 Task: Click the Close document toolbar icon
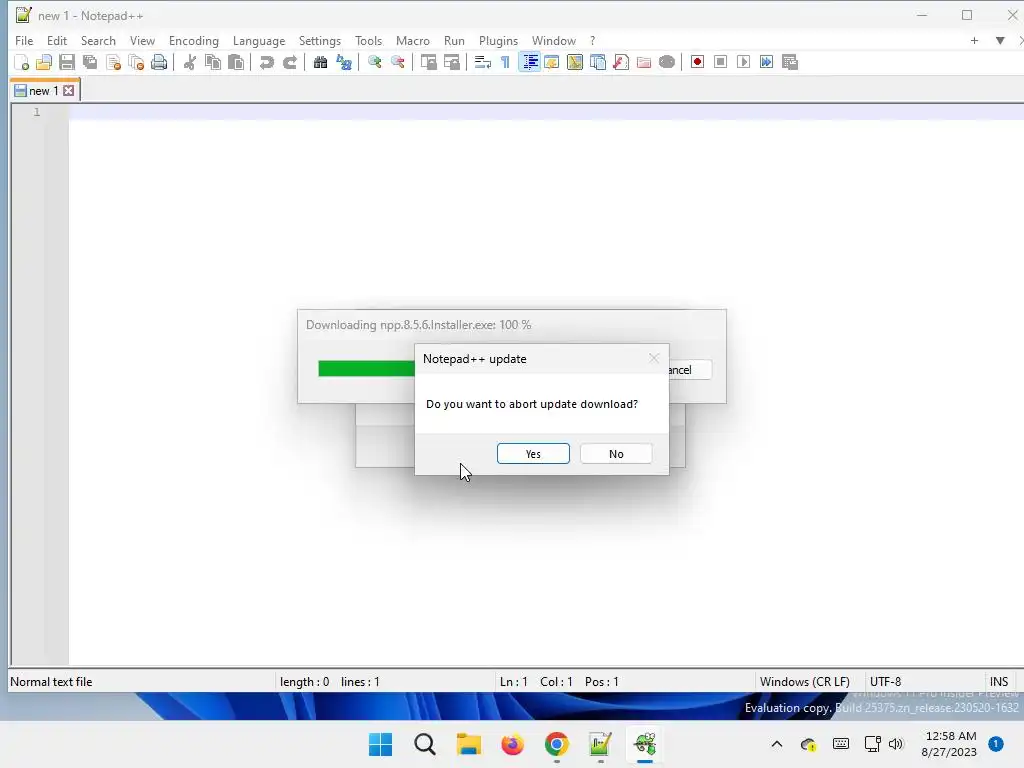pyautogui.click(x=113, y=62)
